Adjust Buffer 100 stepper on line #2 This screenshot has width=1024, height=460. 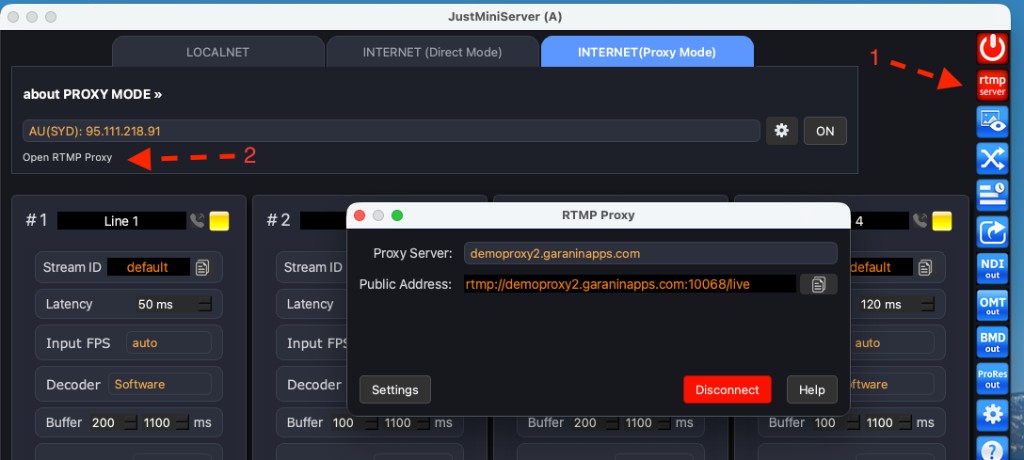point(371,423)
